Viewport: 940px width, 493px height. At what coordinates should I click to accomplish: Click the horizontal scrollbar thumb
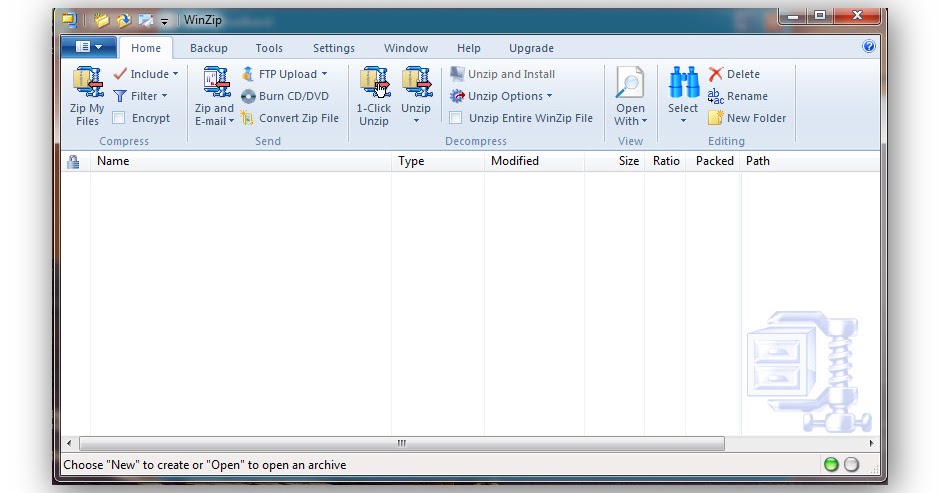point(402,443)
